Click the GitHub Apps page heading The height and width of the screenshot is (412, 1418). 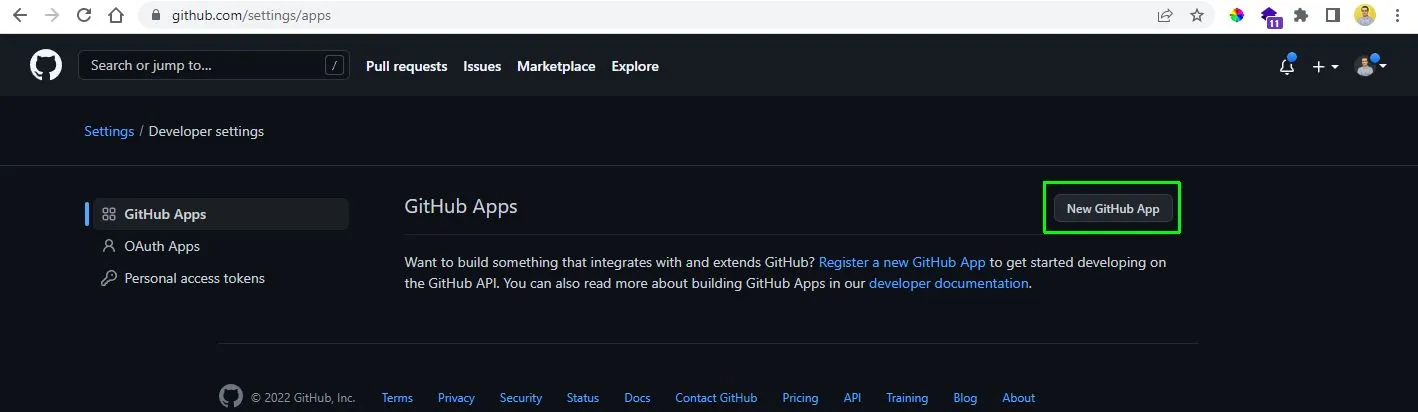point(461,207)
